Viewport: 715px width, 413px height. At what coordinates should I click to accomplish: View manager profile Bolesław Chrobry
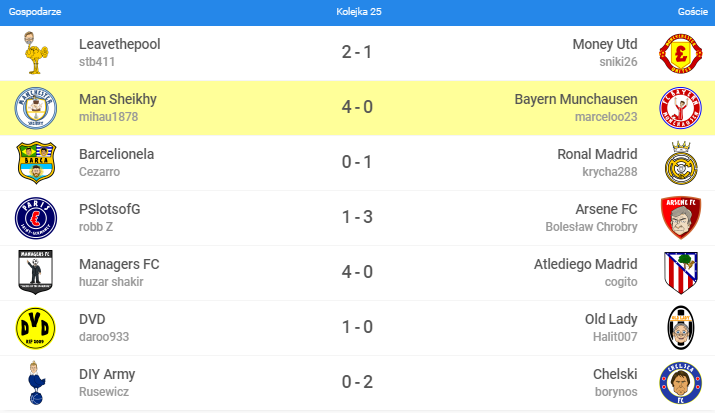point(591,227)
